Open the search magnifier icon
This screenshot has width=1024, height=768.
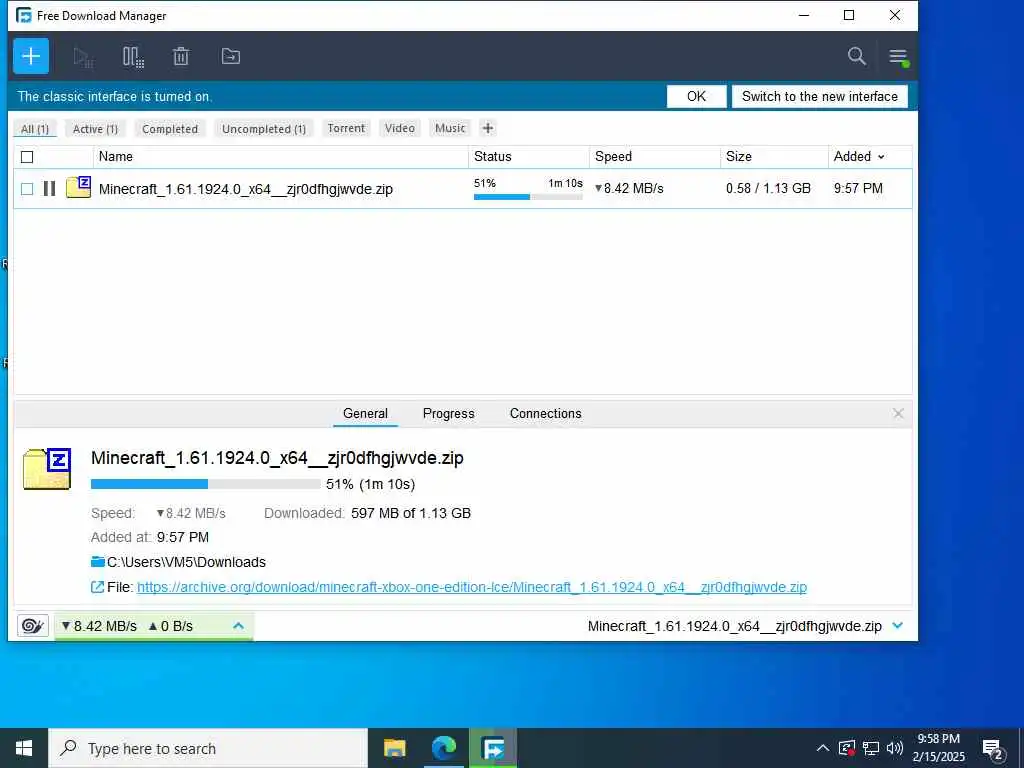point(856,56)
